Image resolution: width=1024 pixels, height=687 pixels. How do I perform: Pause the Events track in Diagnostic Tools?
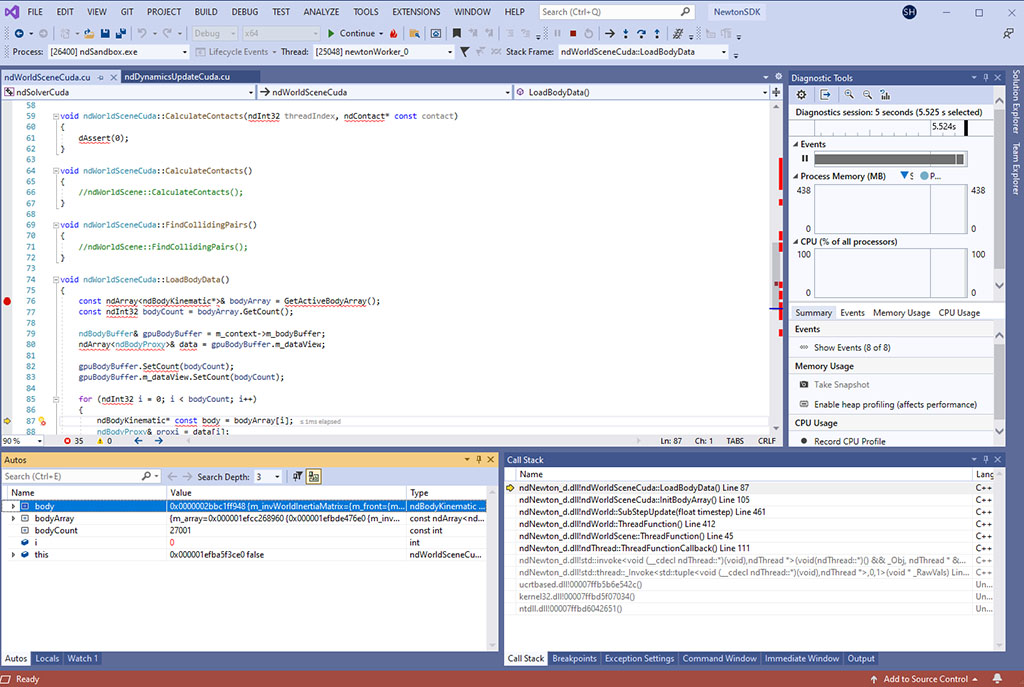click(805, 159)
